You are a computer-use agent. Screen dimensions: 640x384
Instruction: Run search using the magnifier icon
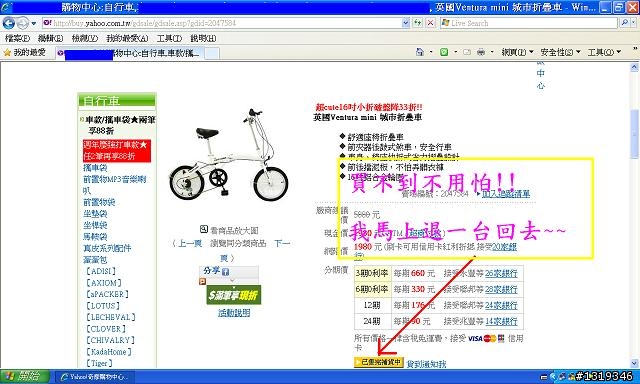tap(624, 23)
